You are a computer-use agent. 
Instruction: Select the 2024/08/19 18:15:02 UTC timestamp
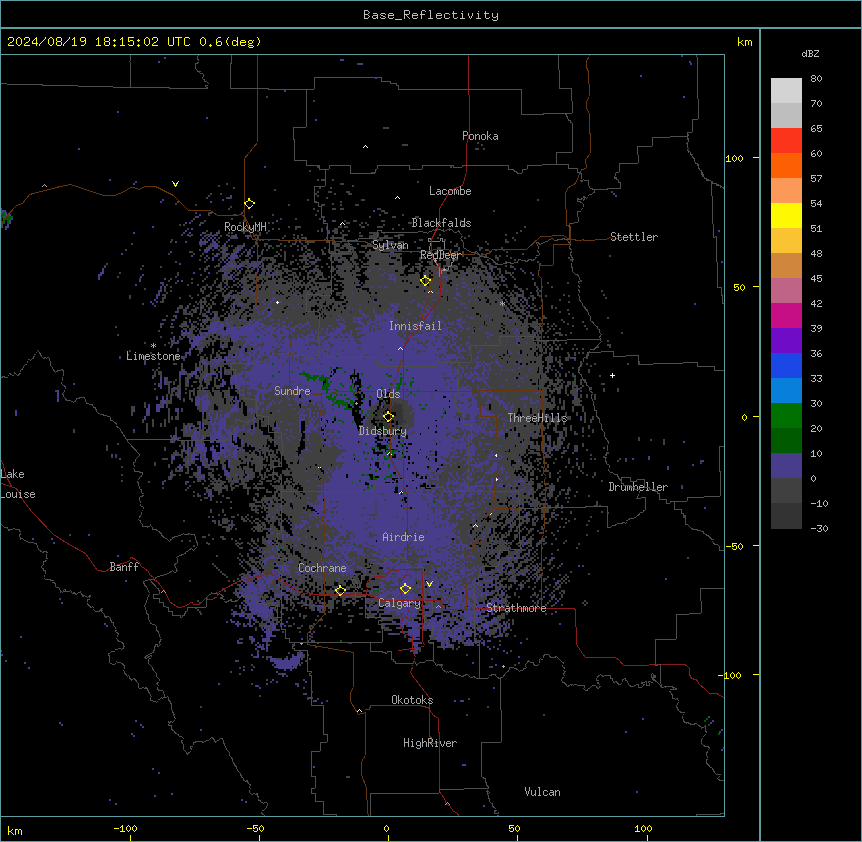[99, 42]
